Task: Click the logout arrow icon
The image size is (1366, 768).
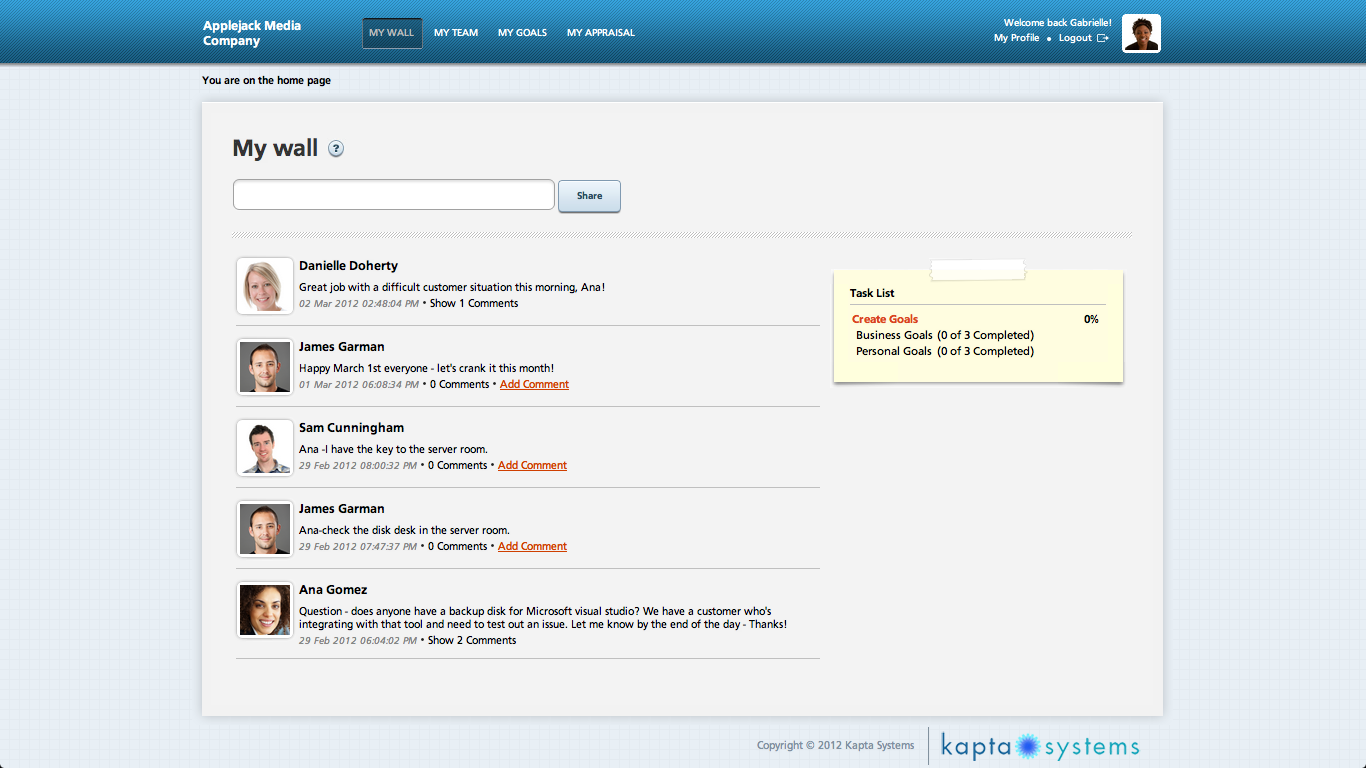Action: pos(1103,38)
